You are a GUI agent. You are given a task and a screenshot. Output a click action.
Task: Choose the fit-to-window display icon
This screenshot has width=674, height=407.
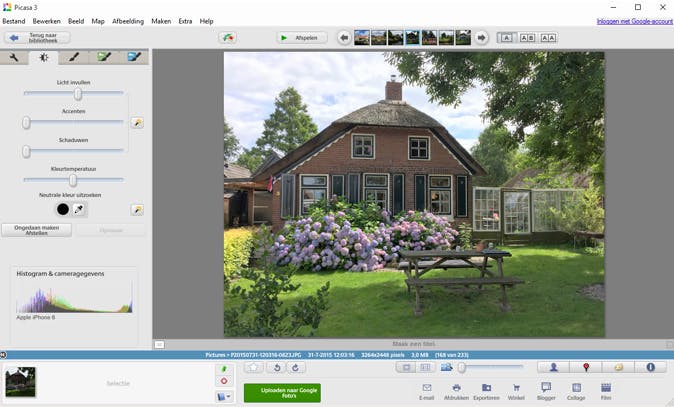[x=406, y=367]
